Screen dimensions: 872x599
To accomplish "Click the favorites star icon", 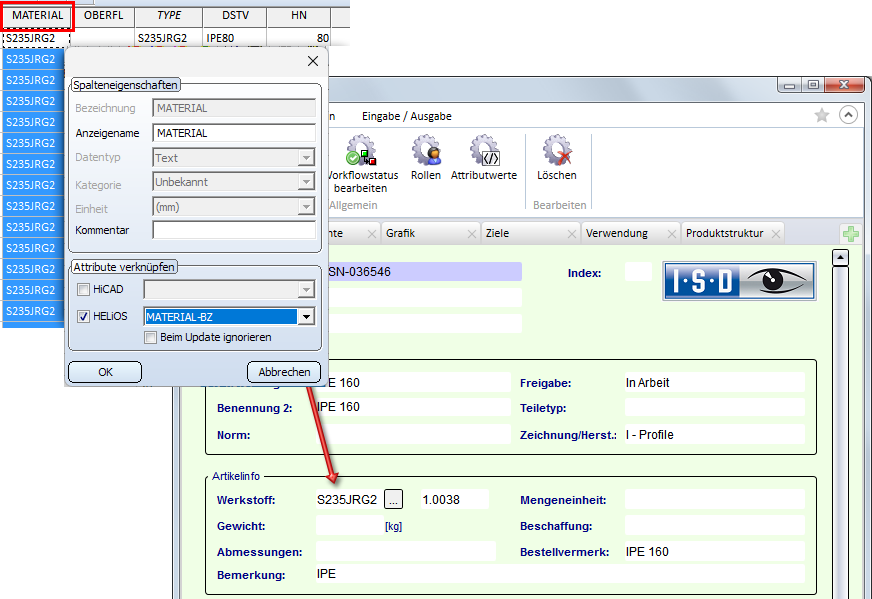I will (822, 115).
